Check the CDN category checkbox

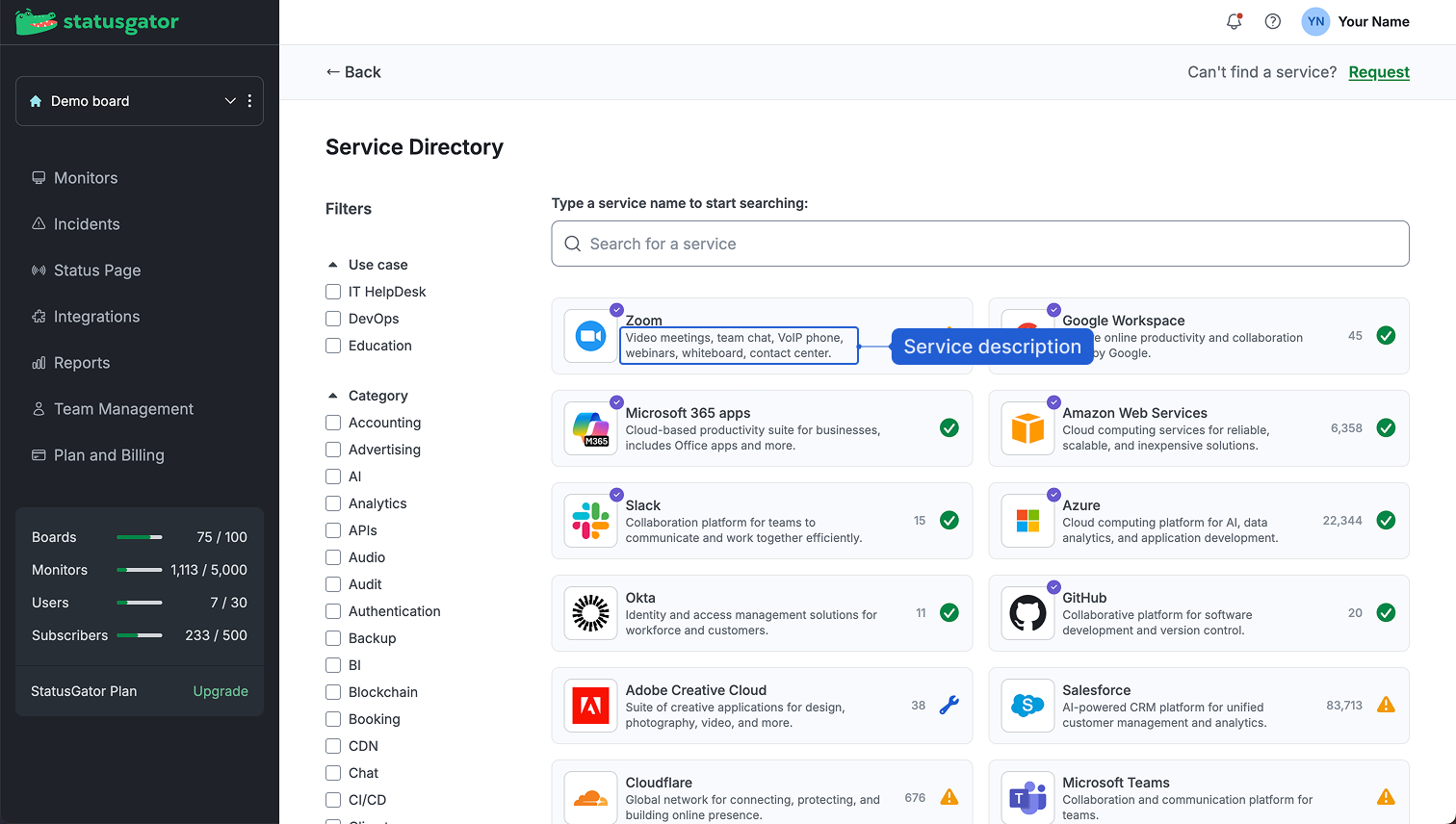pyautogui.click(x=333, y=746)
